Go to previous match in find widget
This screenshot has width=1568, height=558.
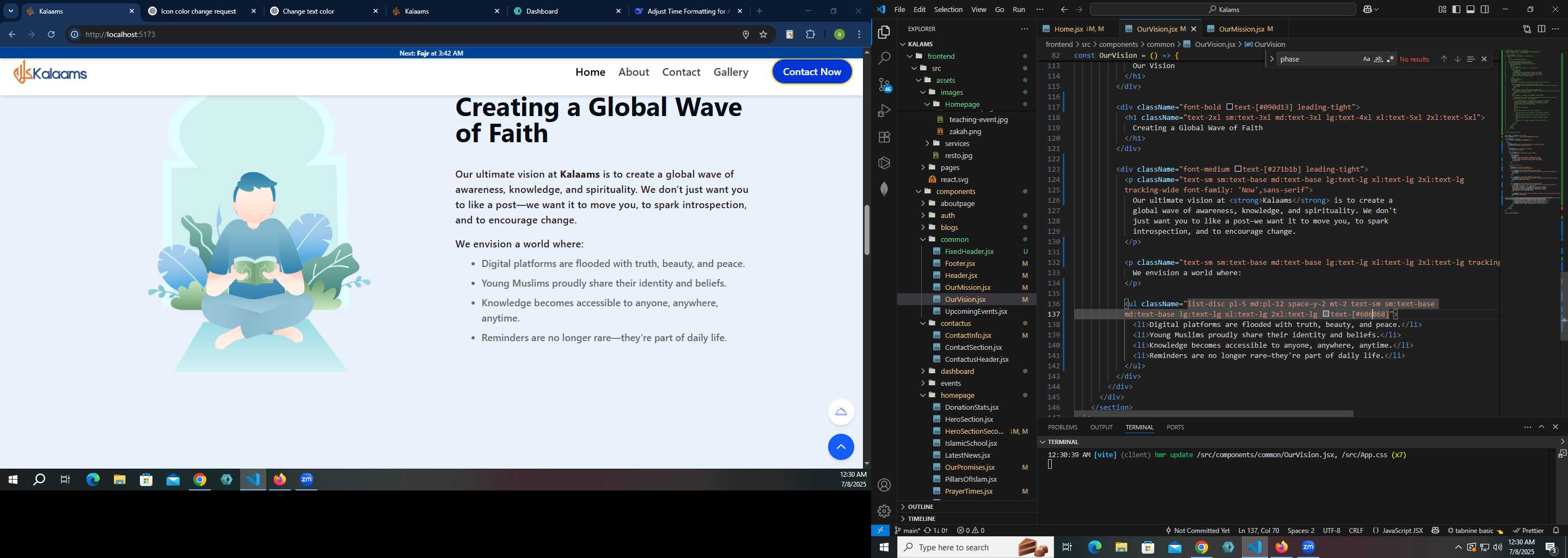point(1443,59)
